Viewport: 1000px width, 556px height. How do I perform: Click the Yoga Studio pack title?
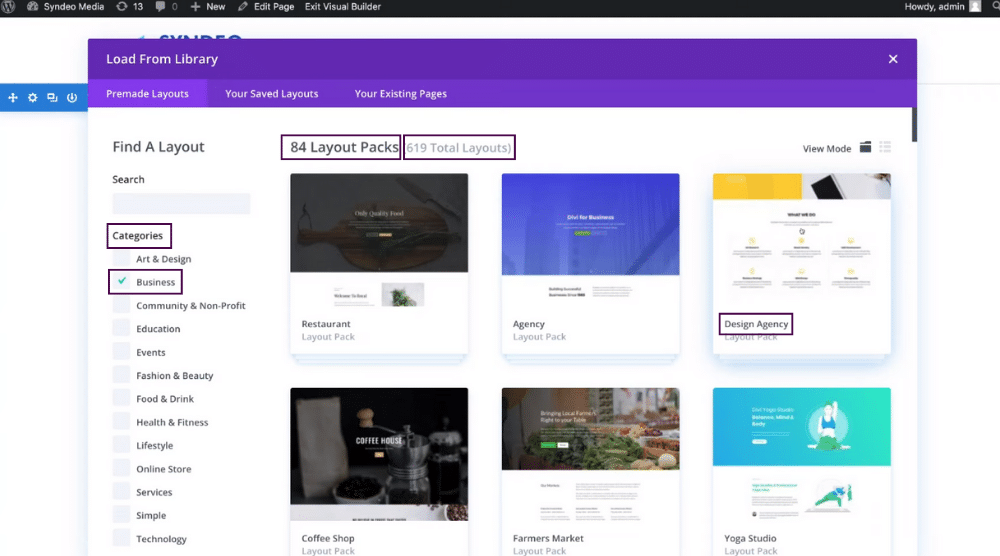[750, 538]
